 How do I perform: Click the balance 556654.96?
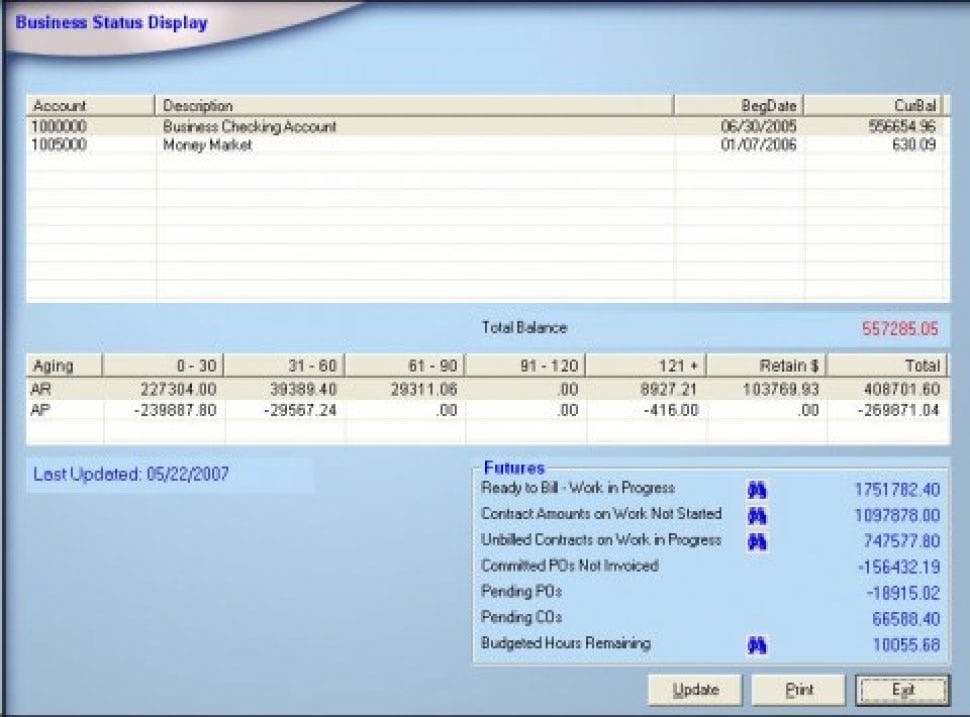click(902, 126)
